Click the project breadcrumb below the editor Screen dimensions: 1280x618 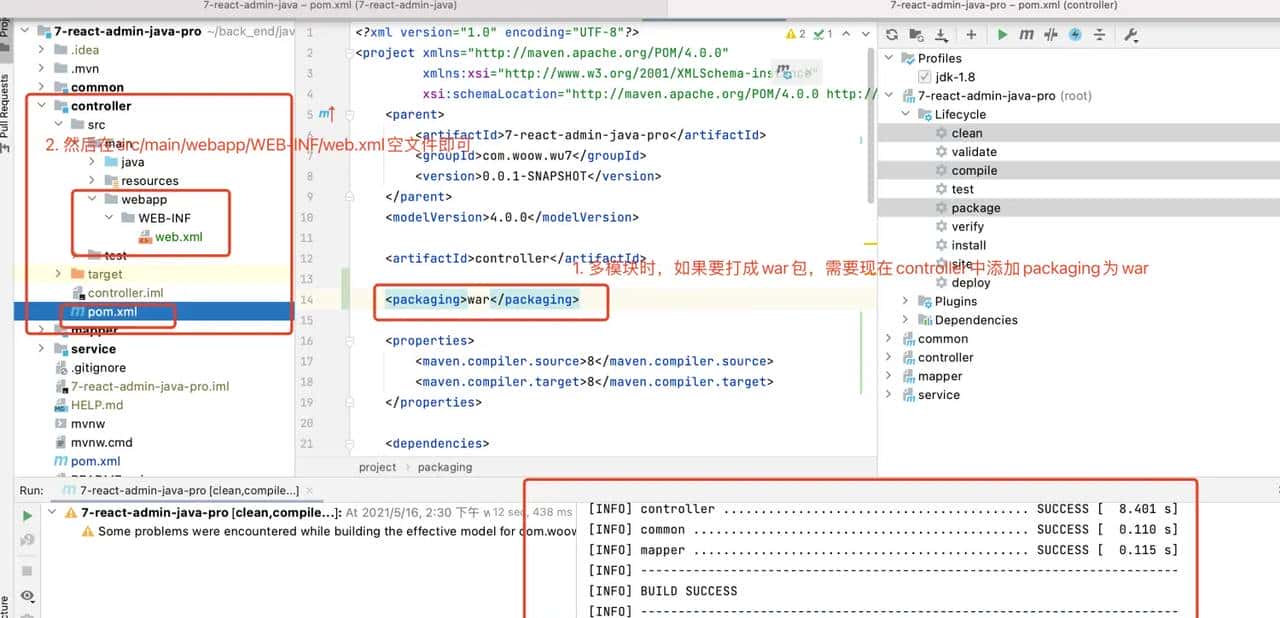(377, 467)
